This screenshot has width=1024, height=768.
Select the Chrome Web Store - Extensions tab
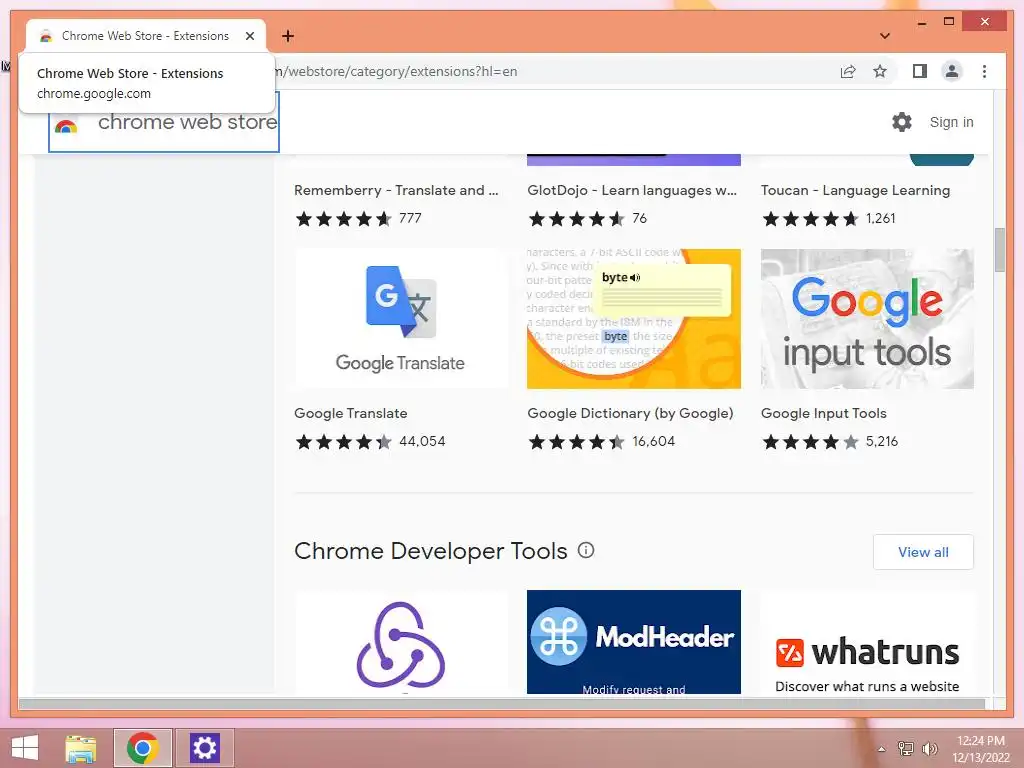click(x=146, y=36)
